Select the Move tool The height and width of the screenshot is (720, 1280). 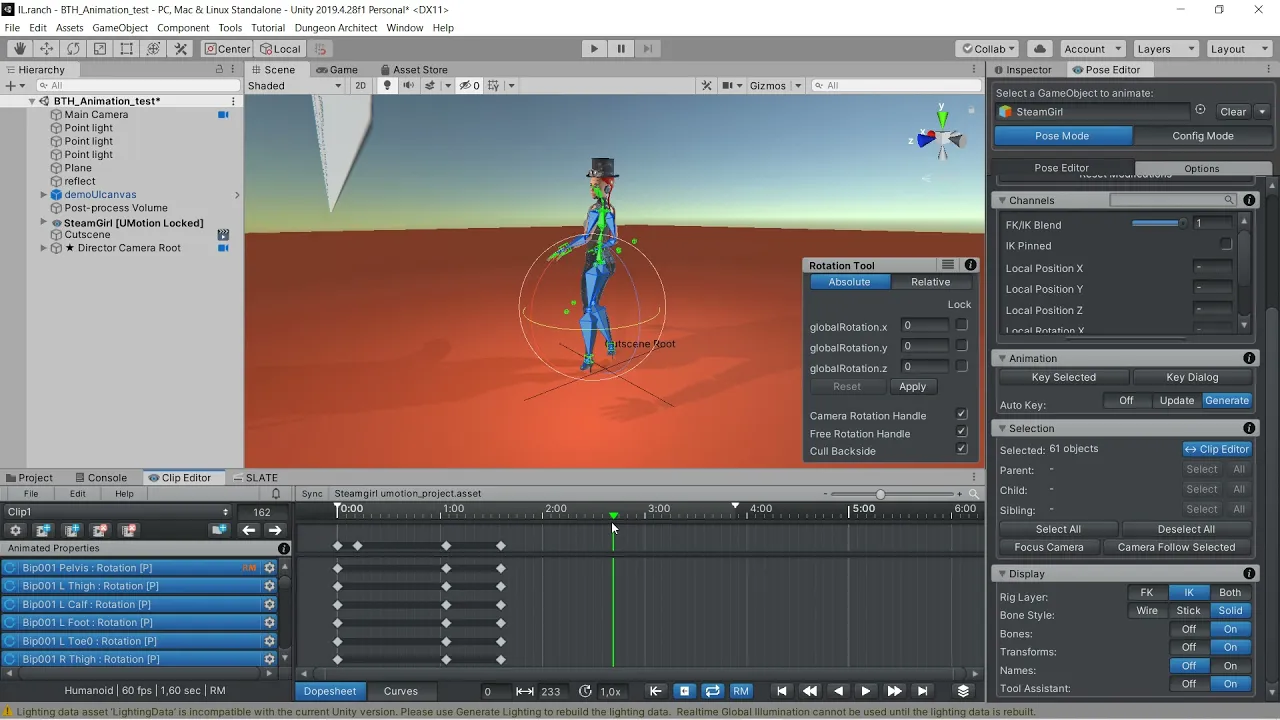point(46,48)
